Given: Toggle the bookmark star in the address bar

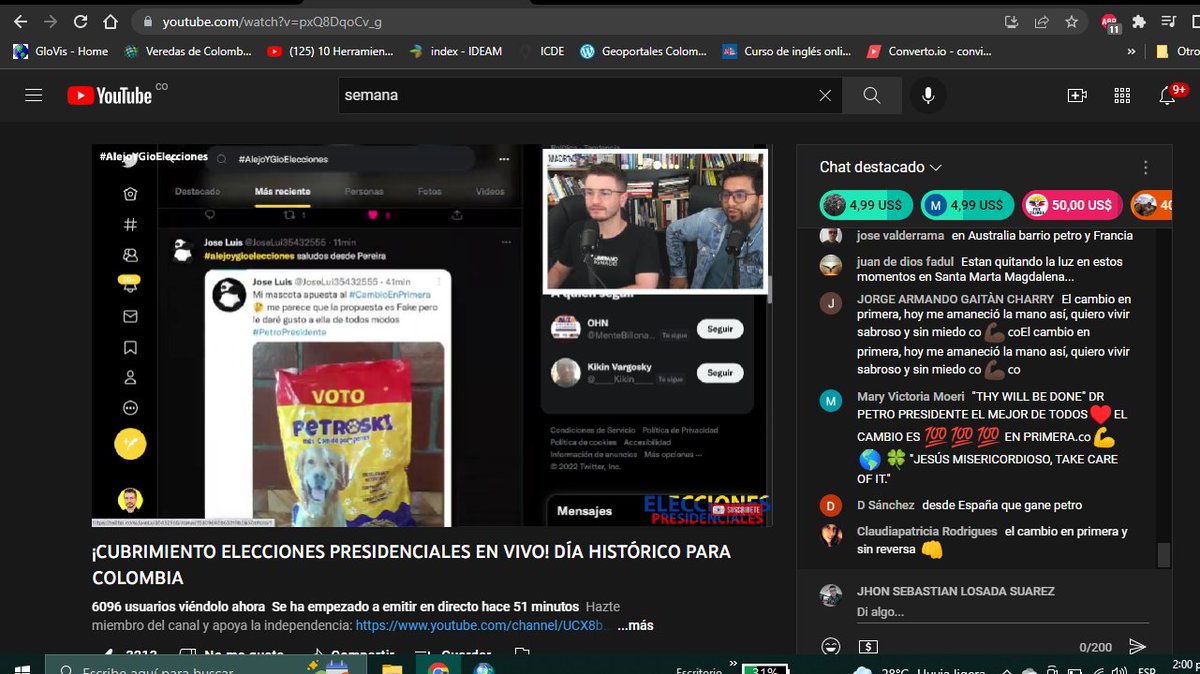Looking at the screenshot, I should point(1071,20).
